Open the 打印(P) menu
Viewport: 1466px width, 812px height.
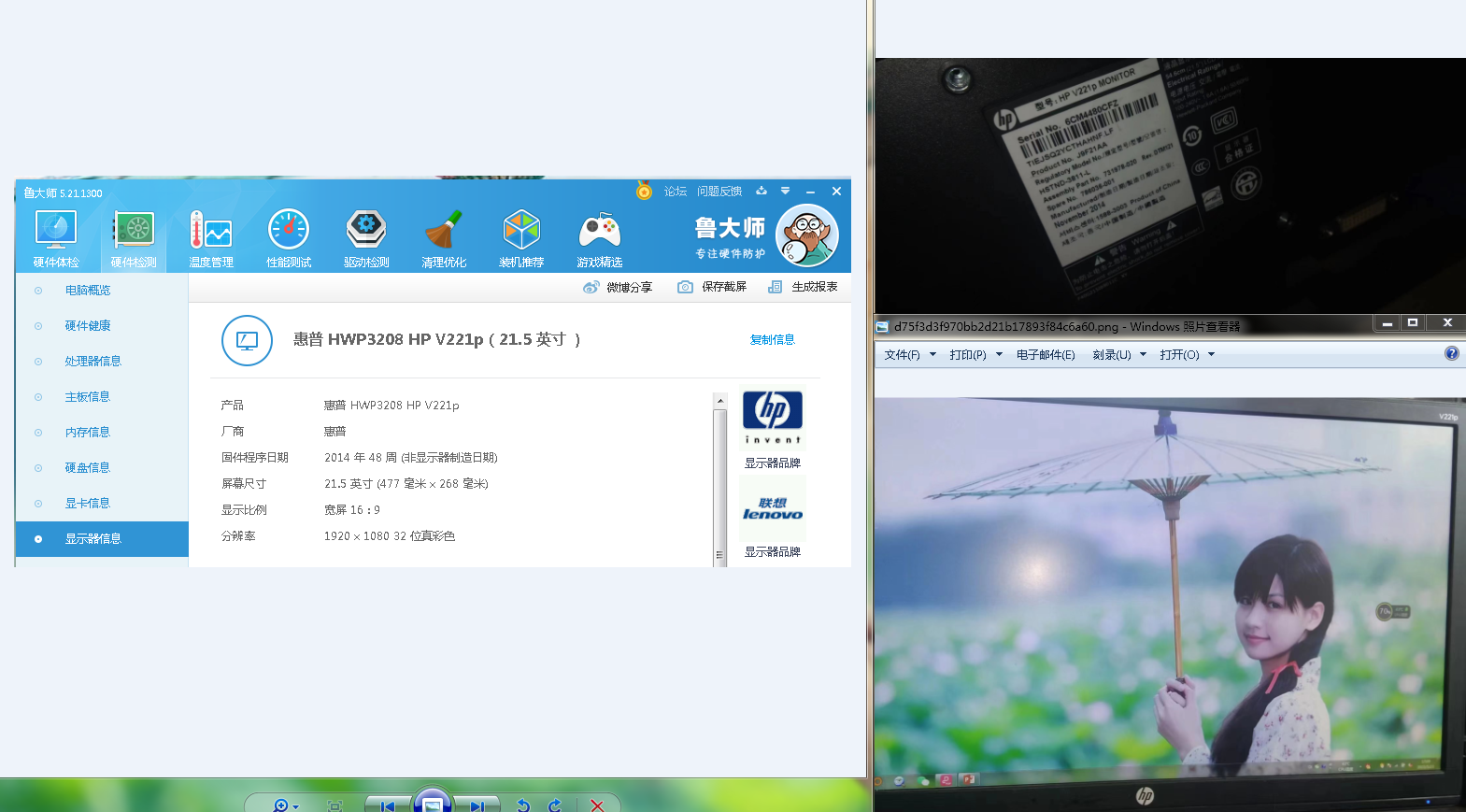pos(968,355)
